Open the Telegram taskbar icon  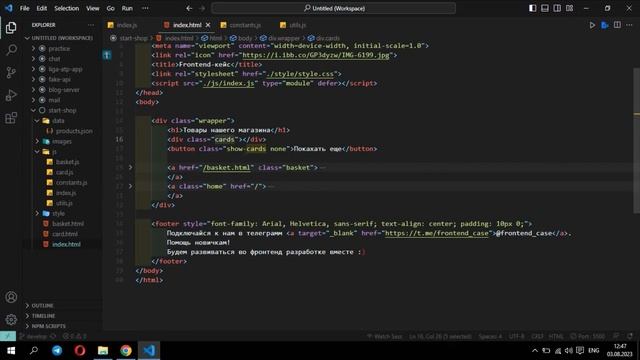(x=57, y=350)
